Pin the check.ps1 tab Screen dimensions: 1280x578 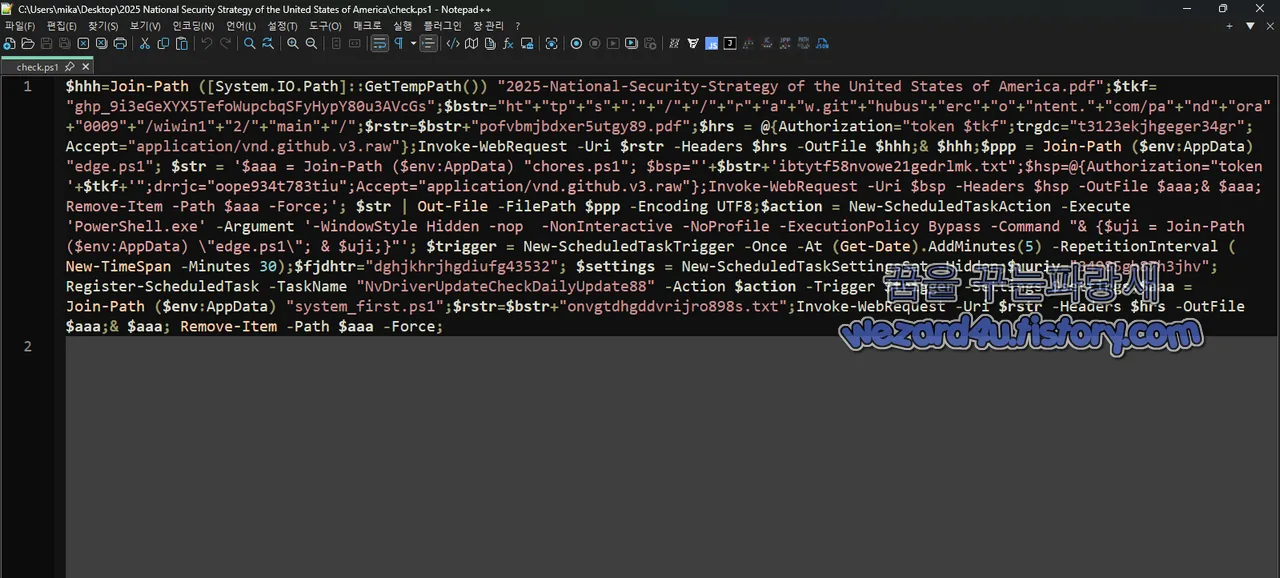(70, 67)
